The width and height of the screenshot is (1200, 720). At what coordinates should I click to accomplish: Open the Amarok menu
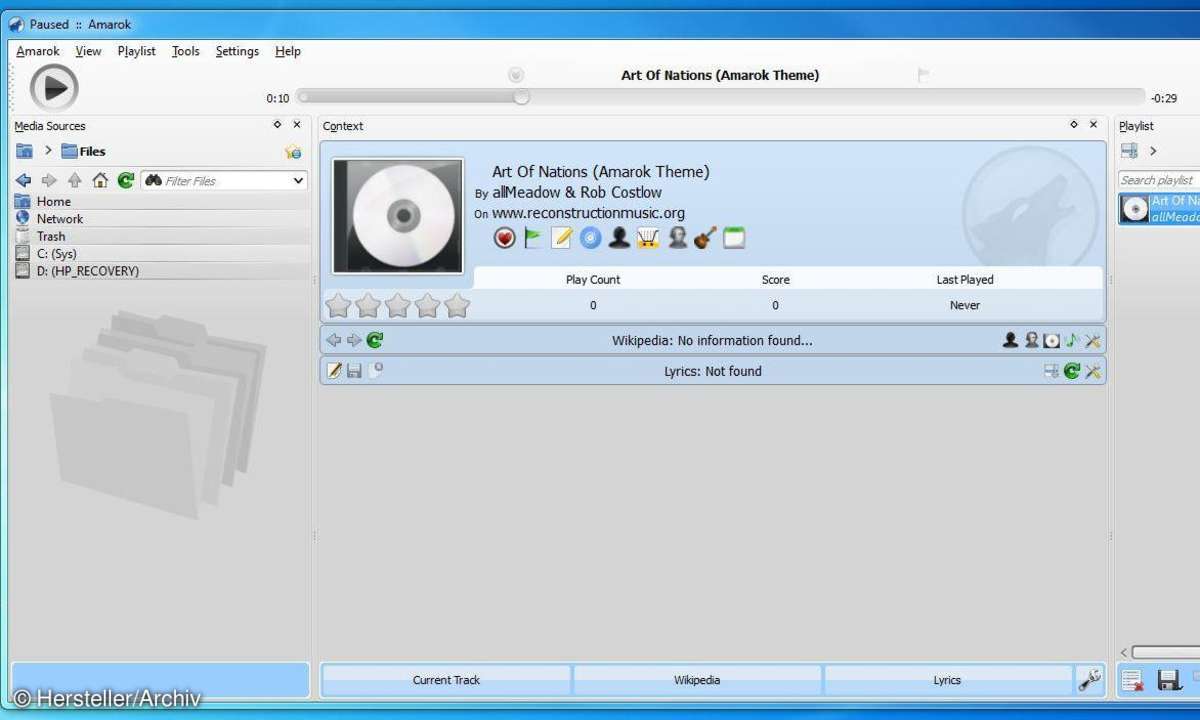click(x=38, y=51)
